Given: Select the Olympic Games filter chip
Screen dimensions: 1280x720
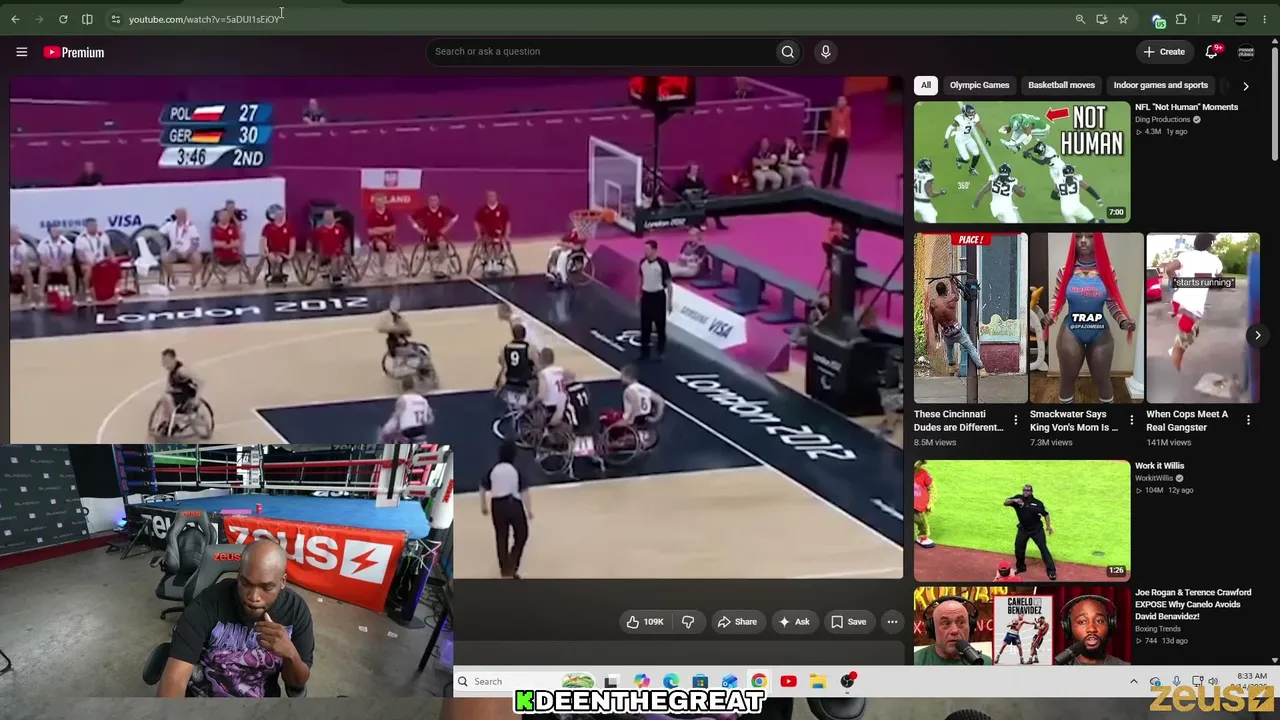Looking at the screenshot, I should click(979, 85).
